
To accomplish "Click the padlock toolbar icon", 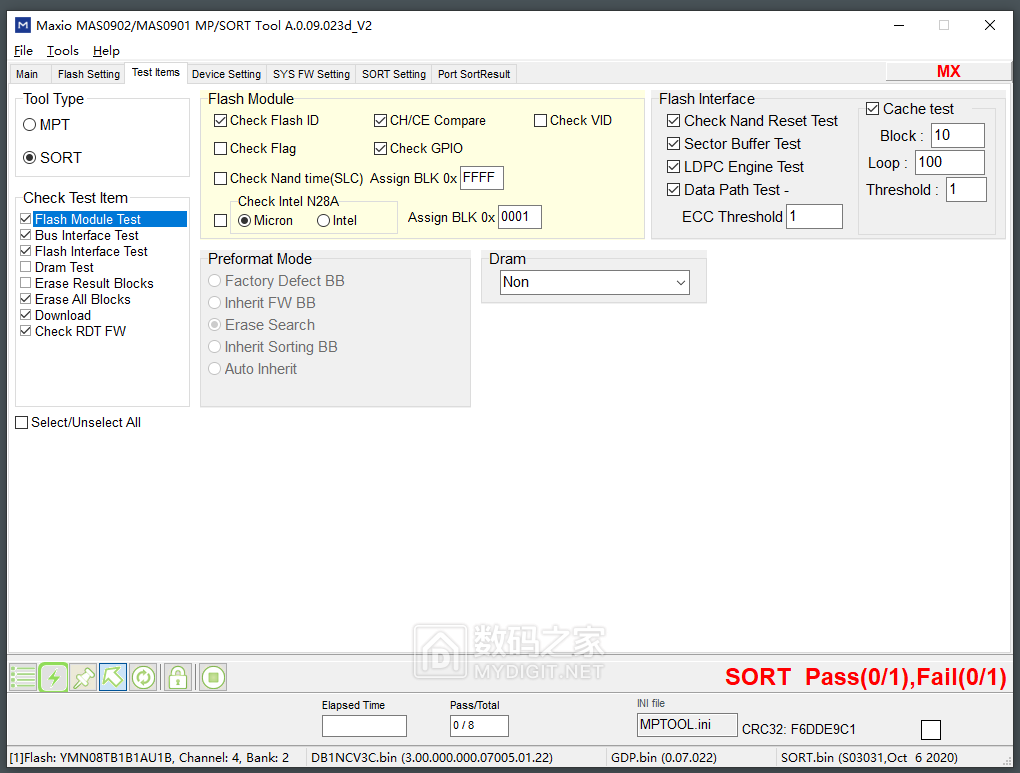I will pyautogui.click(x=178, y=677).
